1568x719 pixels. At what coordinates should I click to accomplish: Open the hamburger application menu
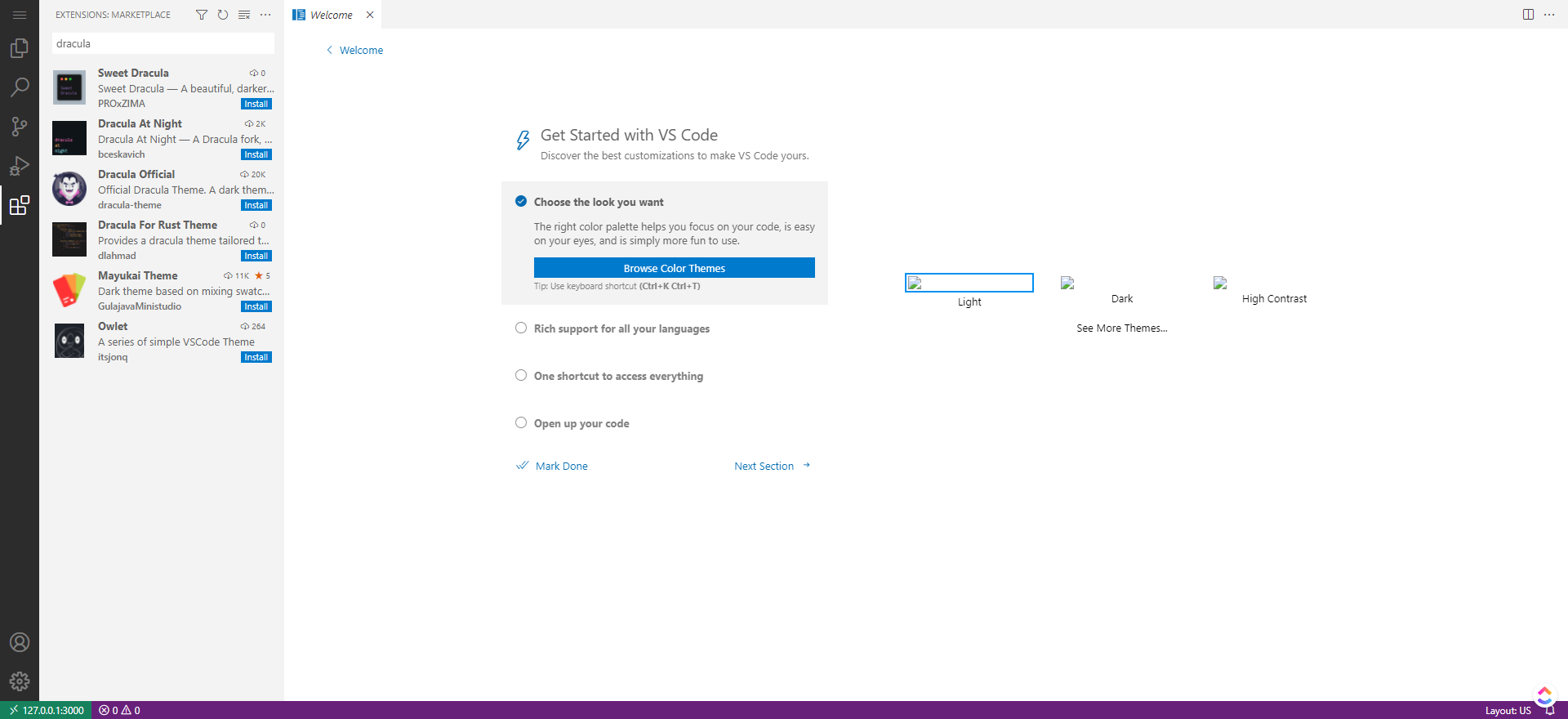coord(20,15)
